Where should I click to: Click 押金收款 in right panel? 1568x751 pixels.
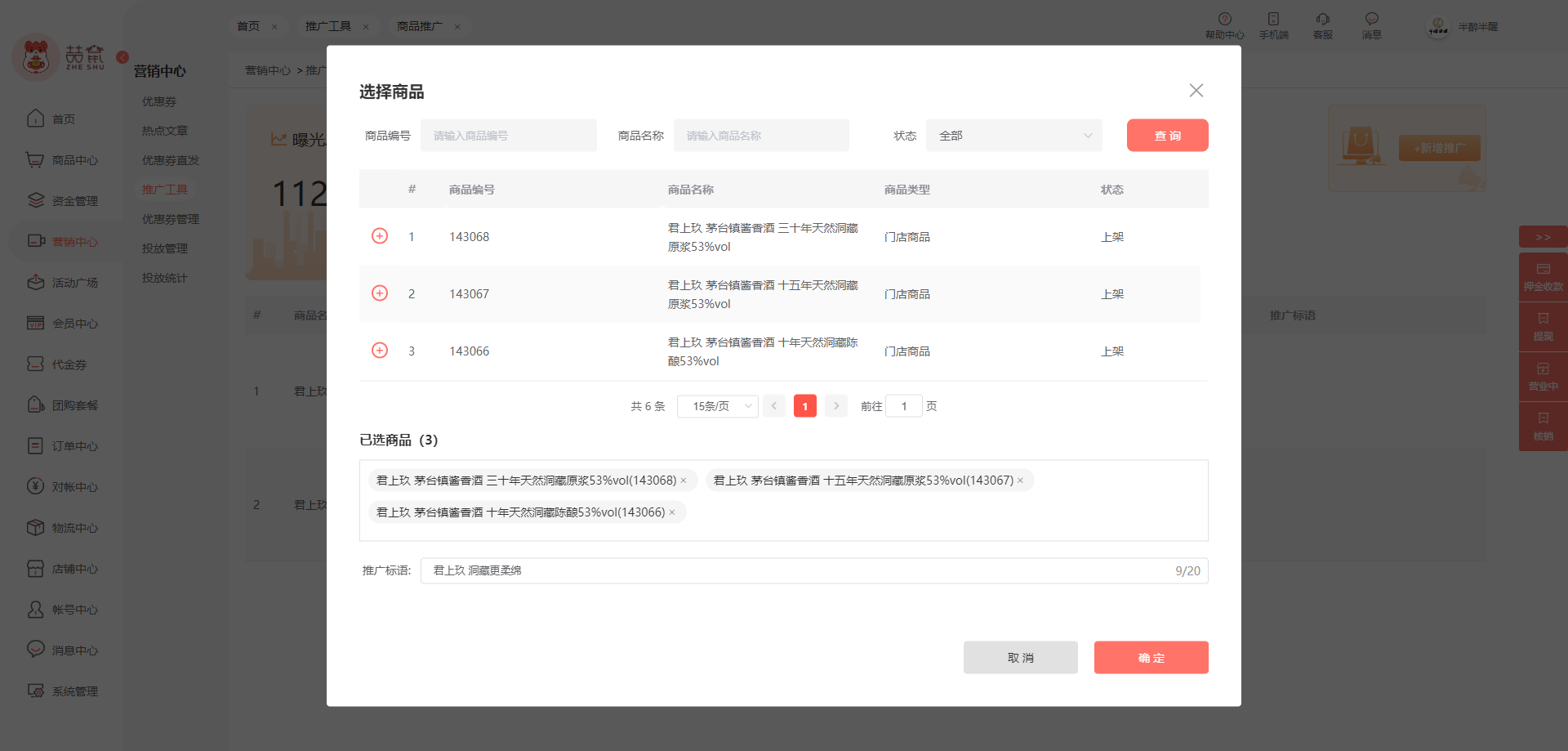click(1543, 277)
